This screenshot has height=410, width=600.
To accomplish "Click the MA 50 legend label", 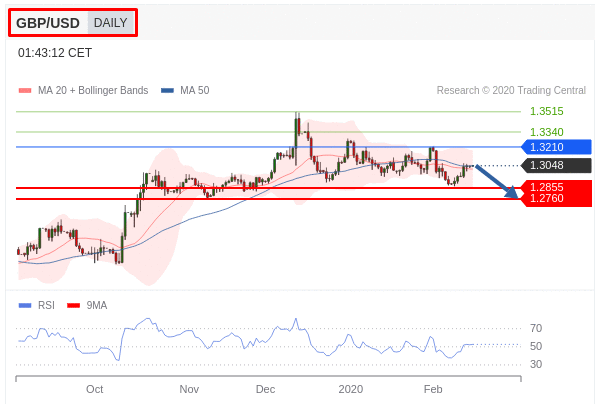I will coord(195,90).
